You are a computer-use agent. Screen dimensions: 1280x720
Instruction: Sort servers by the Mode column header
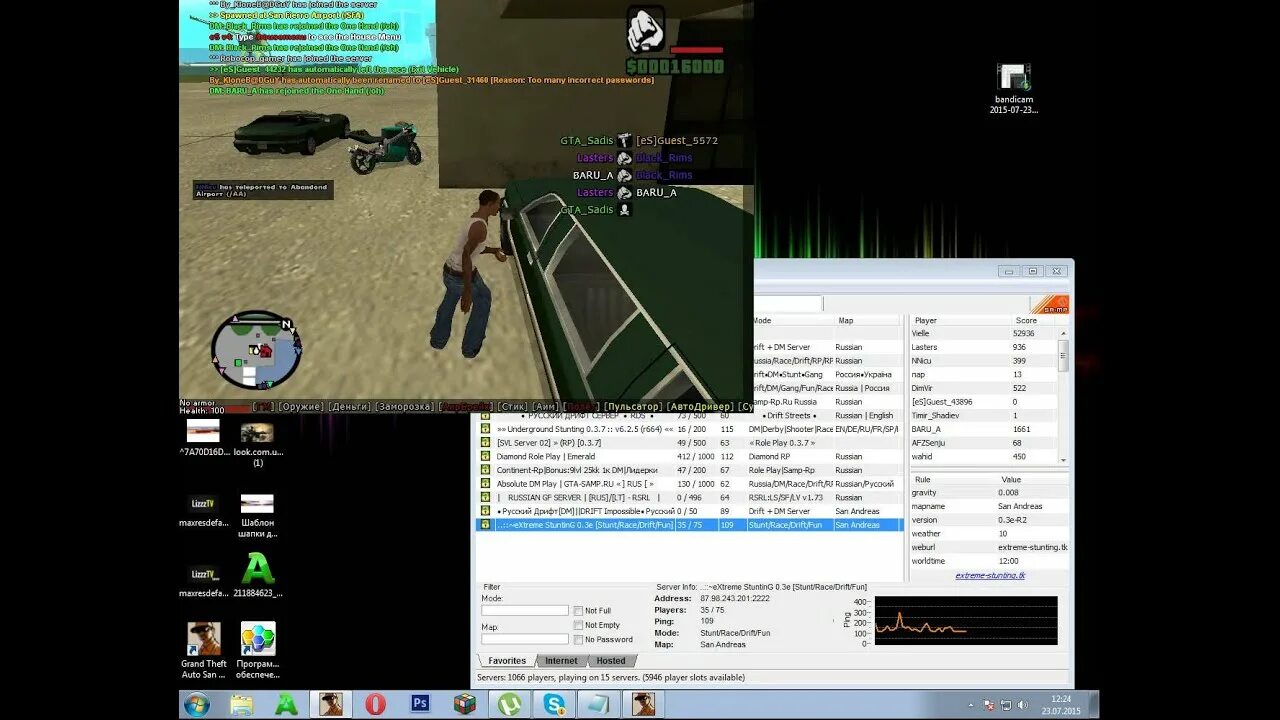pos(793,321)
